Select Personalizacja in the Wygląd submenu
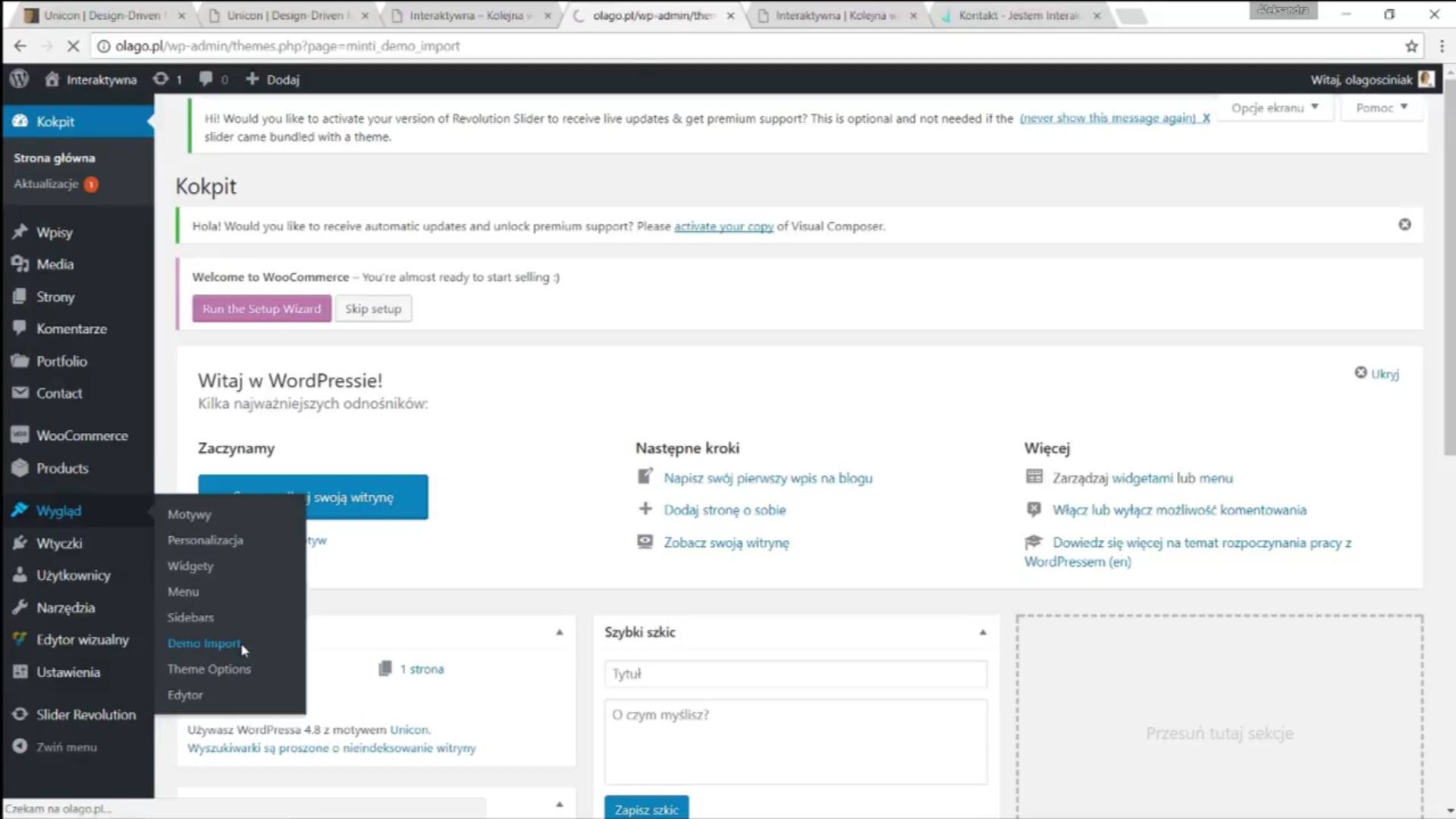Viewport: 1456px width, 819px height. pos(206,541)
